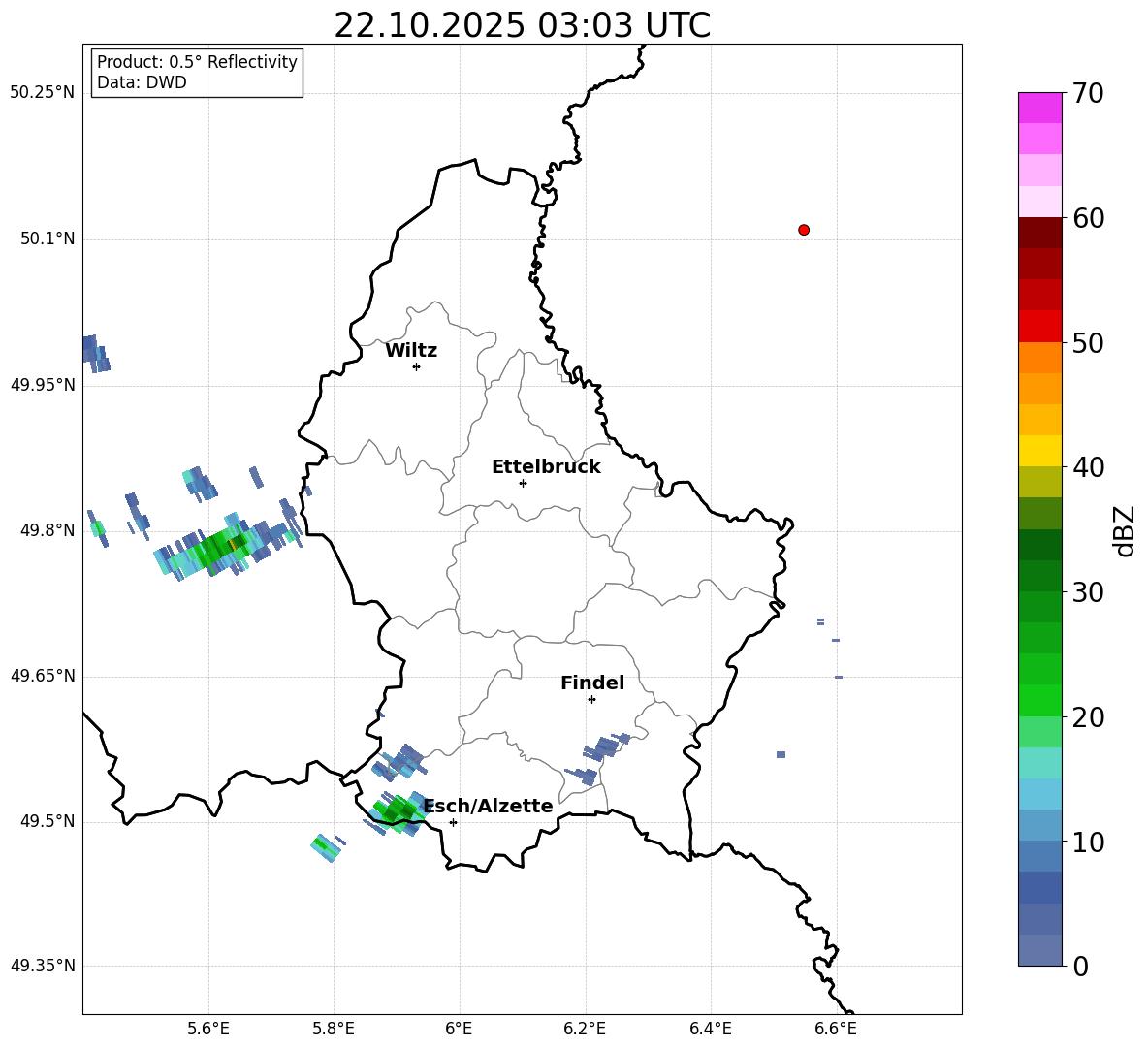Image resolution: width=1148 pixels, height=1048 pixels.
Task: Click the cross marker under Wiltz
Action: tap(417, 366)
